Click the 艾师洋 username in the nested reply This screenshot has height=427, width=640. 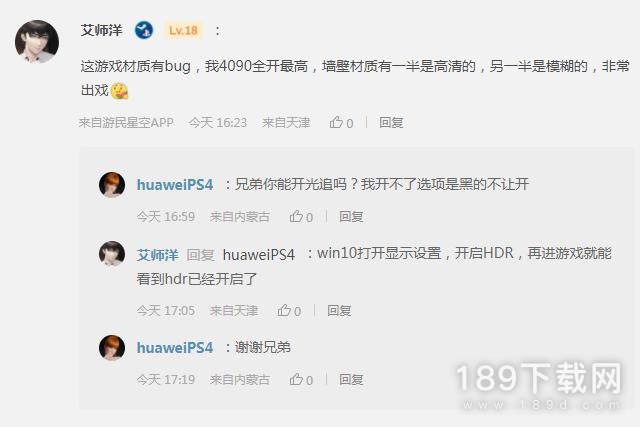[158, 255]
